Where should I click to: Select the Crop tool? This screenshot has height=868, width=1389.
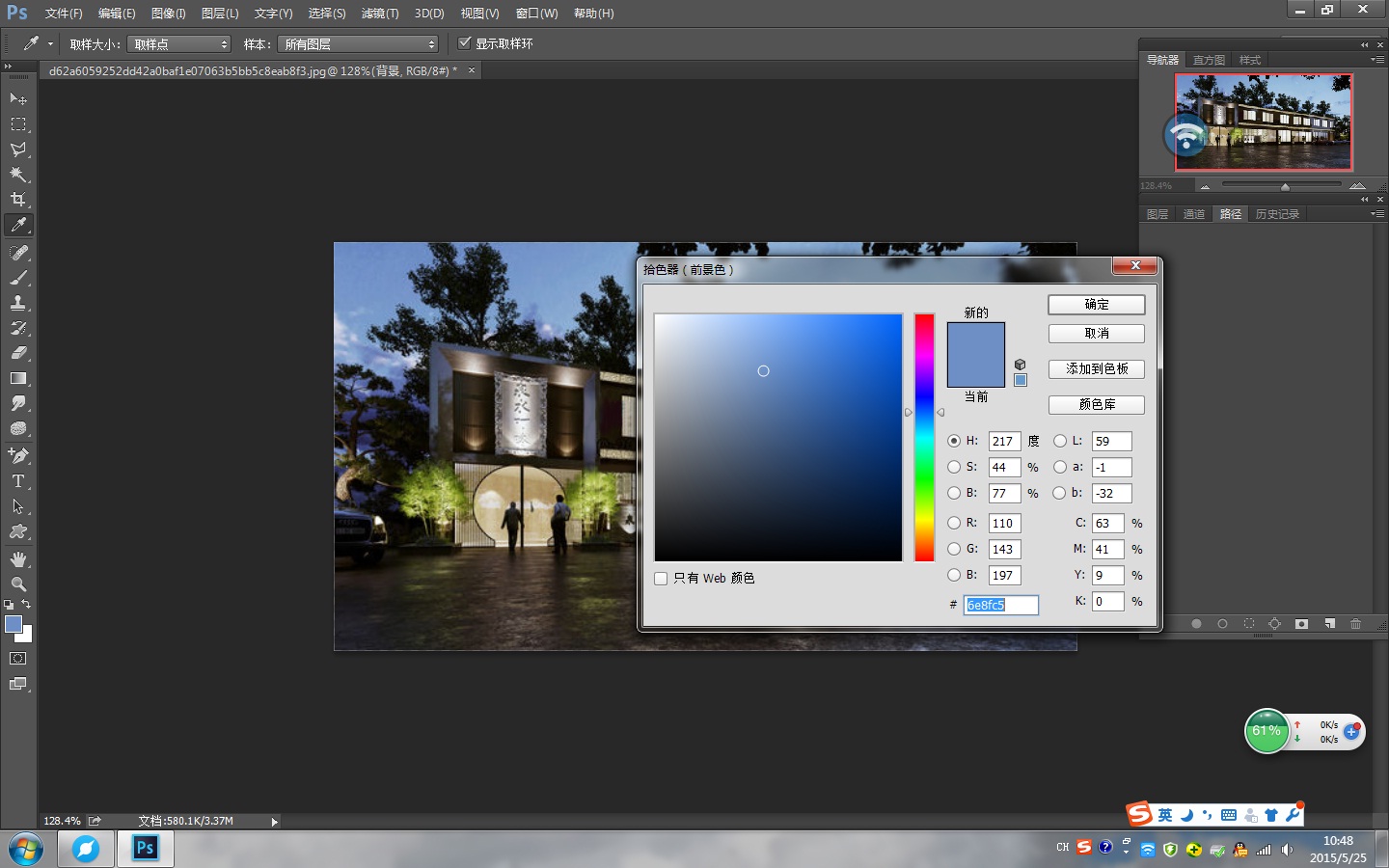18,200
